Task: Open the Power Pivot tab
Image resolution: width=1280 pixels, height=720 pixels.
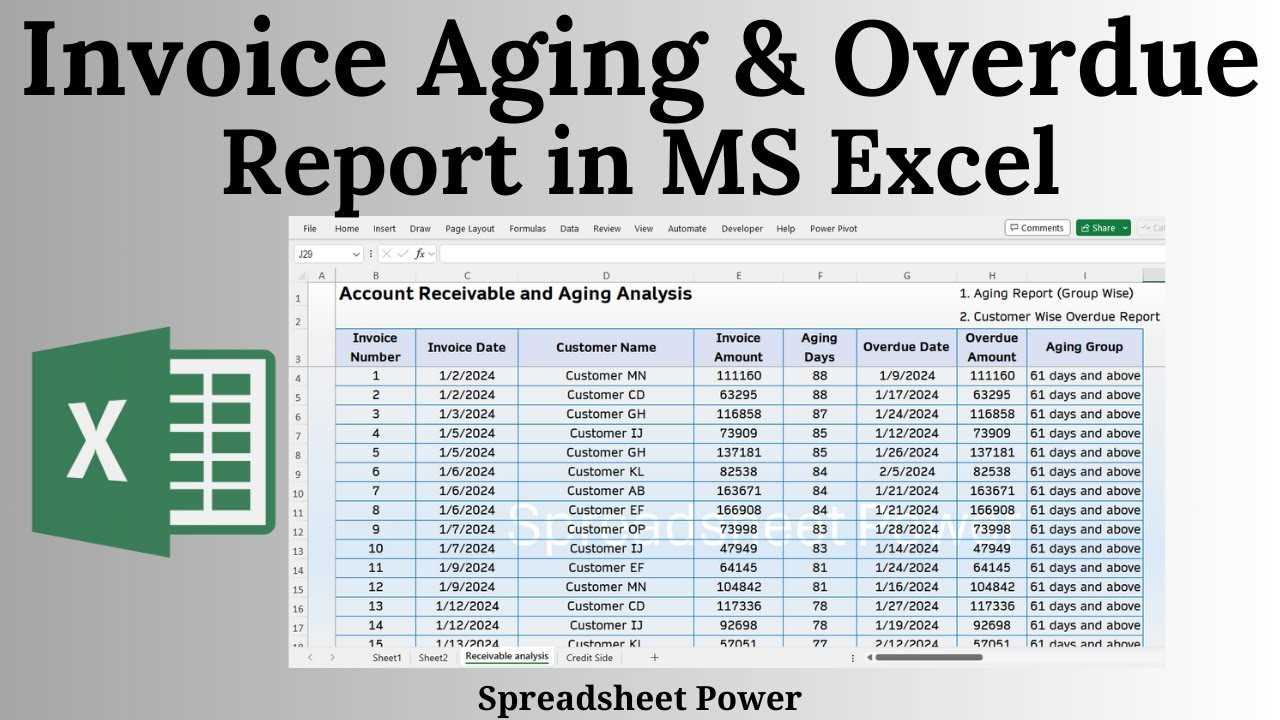Action: coord(833,228)
